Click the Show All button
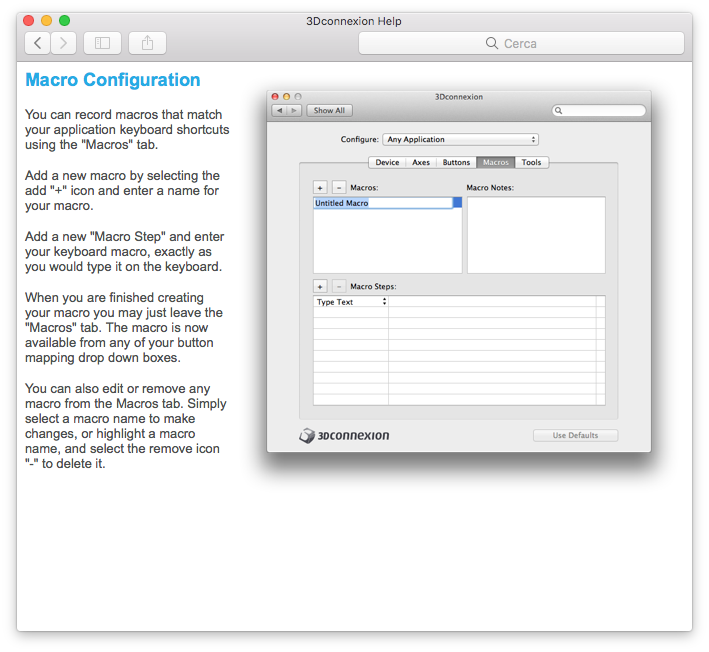The height and width of the screenshot is (652, 709). [x=329, y=110]
